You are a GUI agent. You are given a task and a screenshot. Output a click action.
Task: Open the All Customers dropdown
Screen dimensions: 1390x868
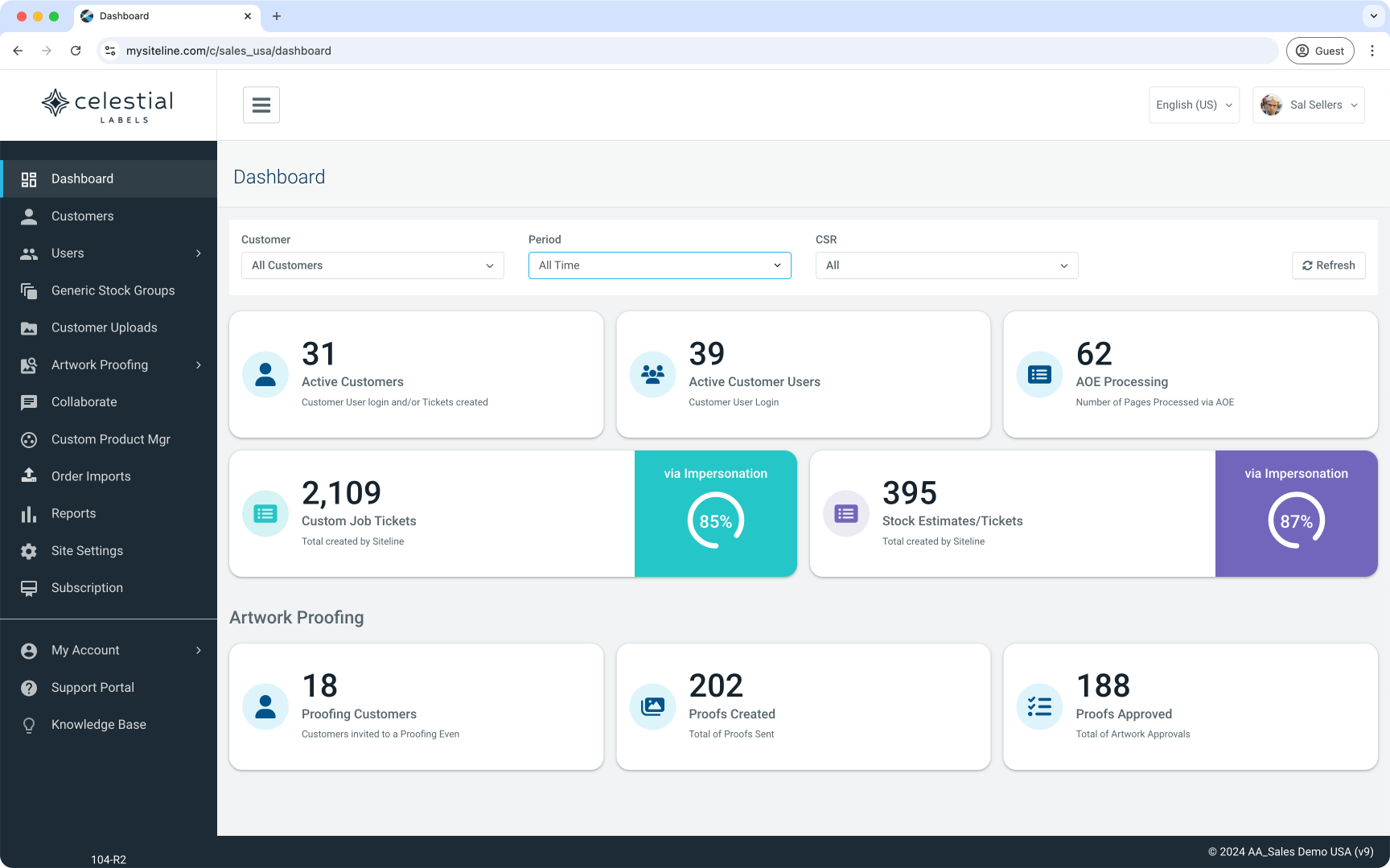[x=372, y=265]
